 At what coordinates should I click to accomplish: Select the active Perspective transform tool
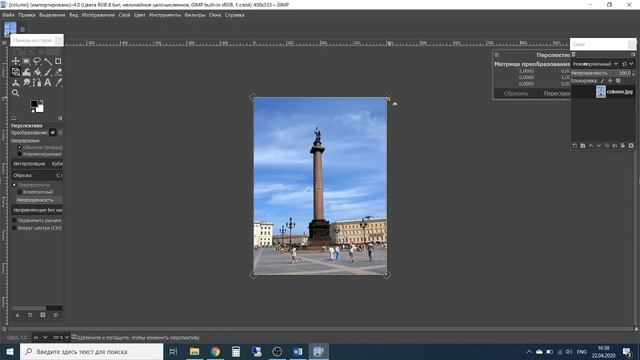click(16, 72)
